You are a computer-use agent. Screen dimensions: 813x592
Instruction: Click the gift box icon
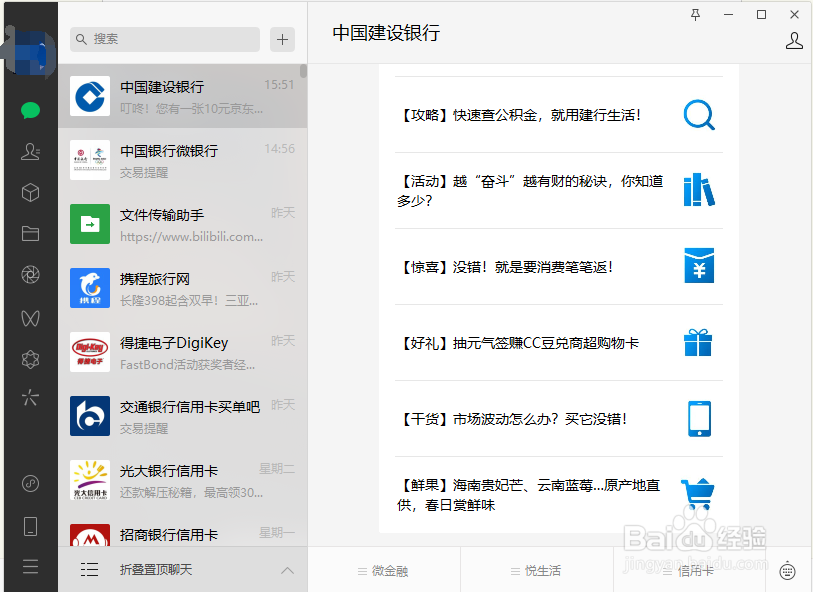click(x=698, y=342)
